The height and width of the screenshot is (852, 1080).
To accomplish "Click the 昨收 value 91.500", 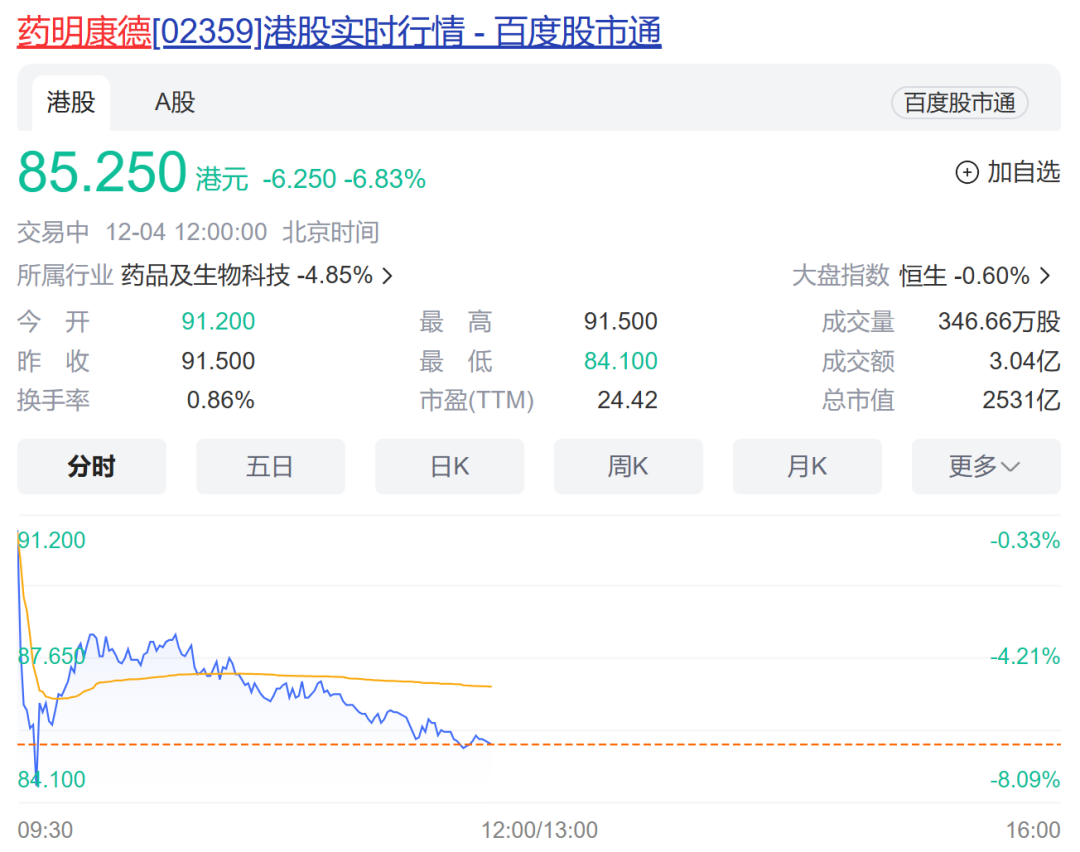I will [x=218, y=361].
